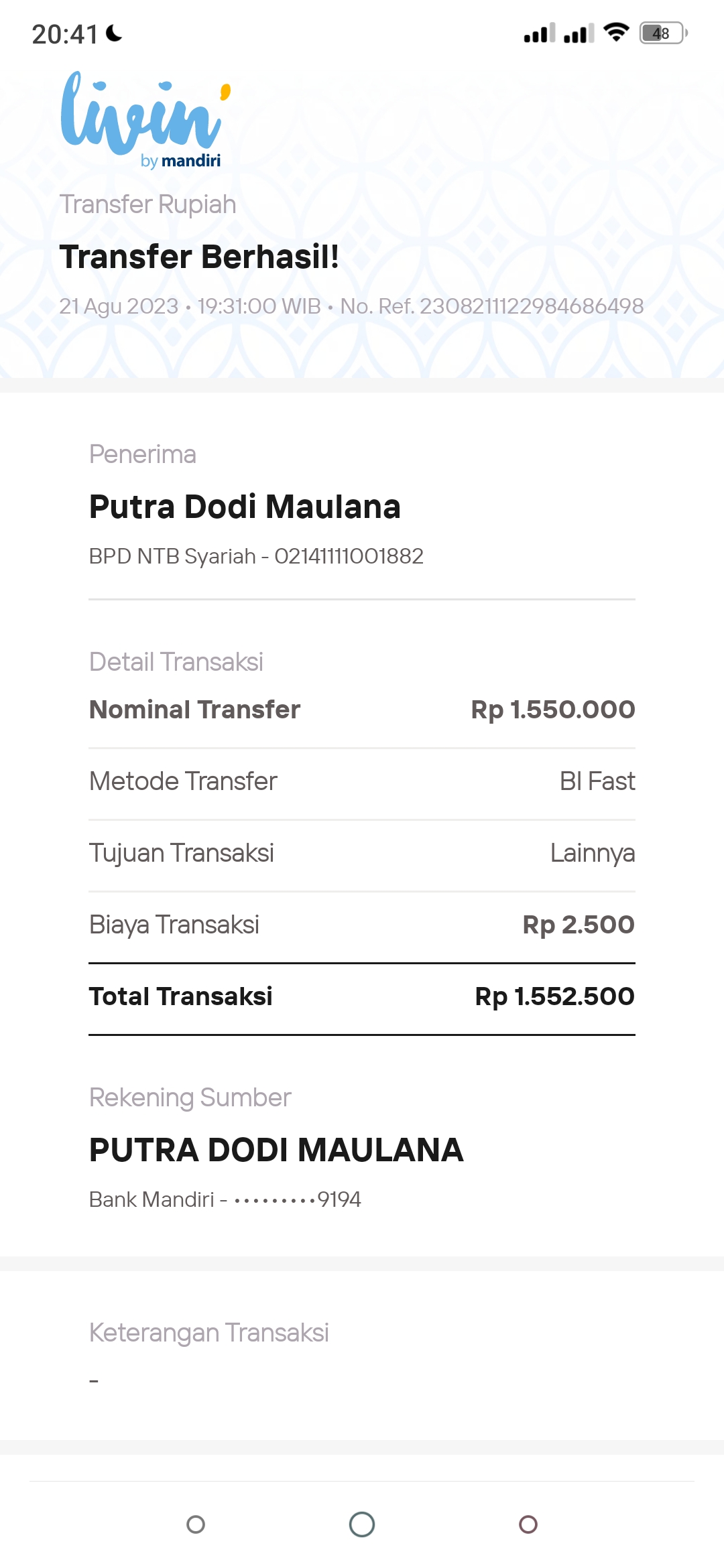This screenshot has width=724, height=1568.
Task: Tap the second cellular signal icon
Action: pyautogui.click(x=579, y=33)
